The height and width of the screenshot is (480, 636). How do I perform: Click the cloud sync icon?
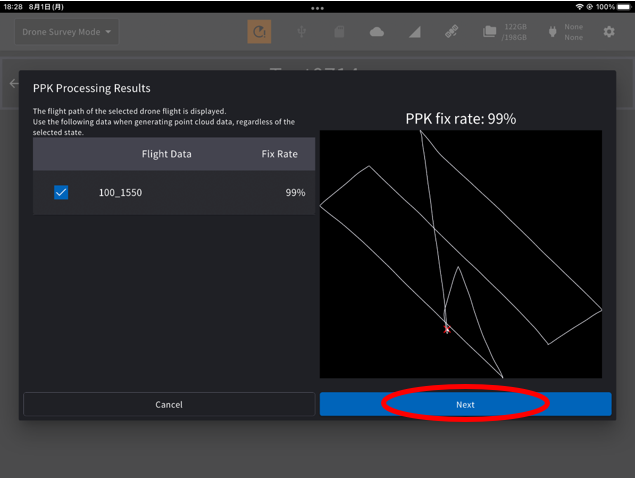coord(377,32)
